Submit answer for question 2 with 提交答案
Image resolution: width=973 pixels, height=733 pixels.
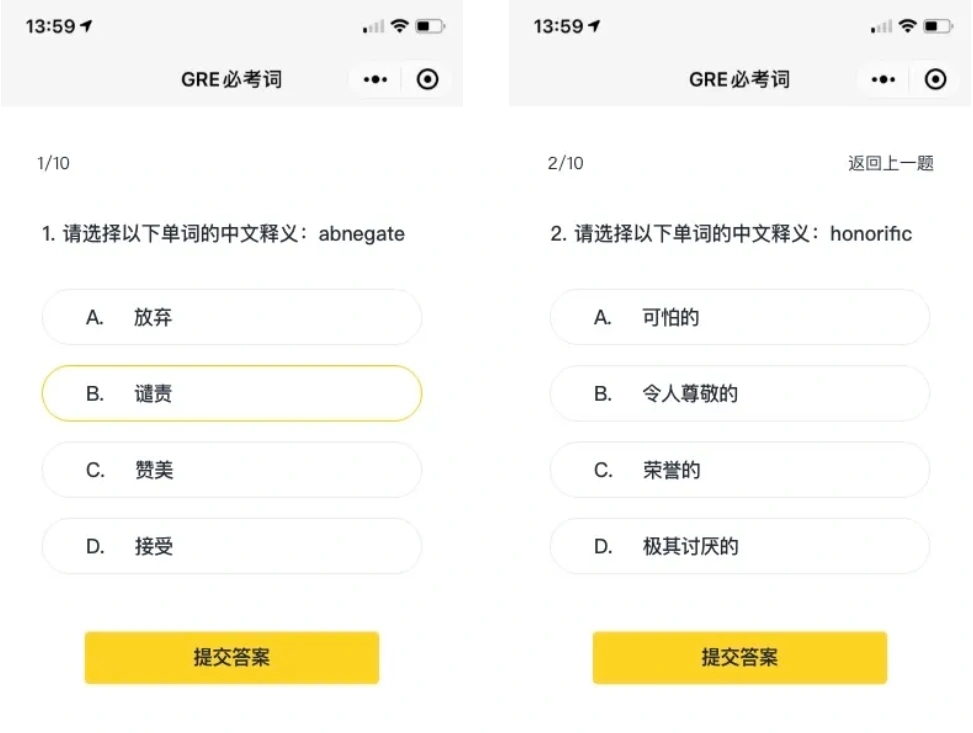point(740,657)
